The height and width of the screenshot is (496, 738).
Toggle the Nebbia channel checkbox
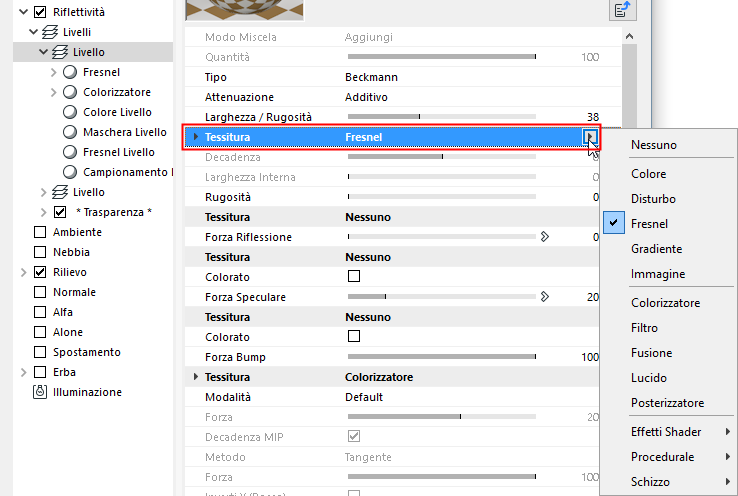tap(40, 252)
